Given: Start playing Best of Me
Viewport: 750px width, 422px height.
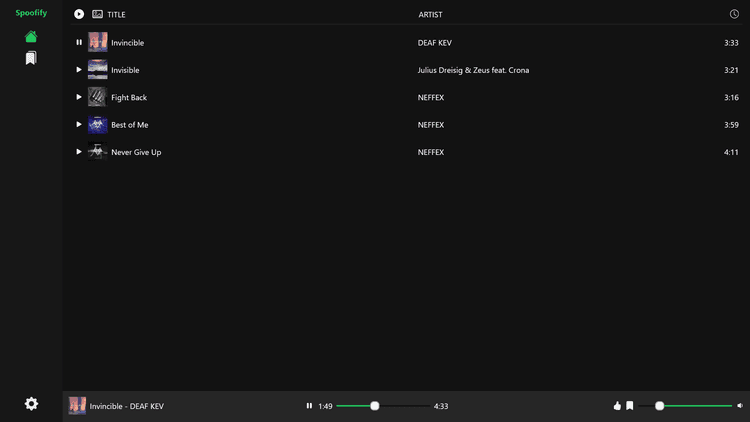Looking at the screenshot, I should pyautogui.click(x=79, y=124).
